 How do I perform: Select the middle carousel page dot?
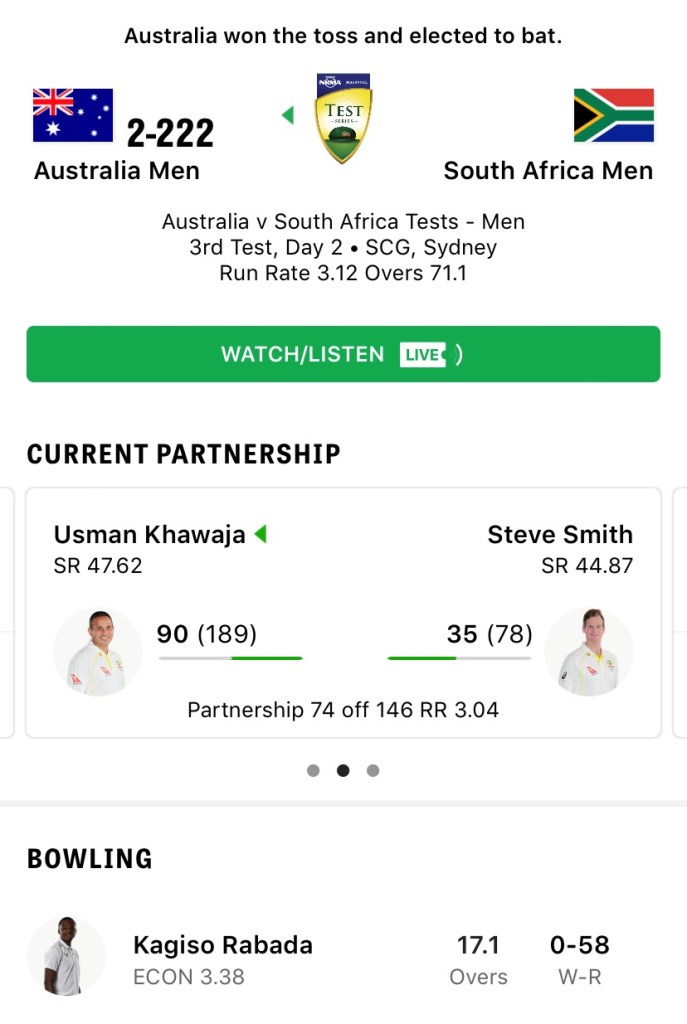pyautogui.click(x=343, y=770)
